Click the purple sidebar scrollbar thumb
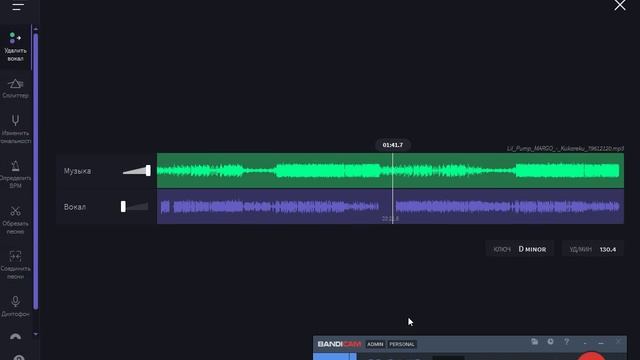 tap(36, 171)
